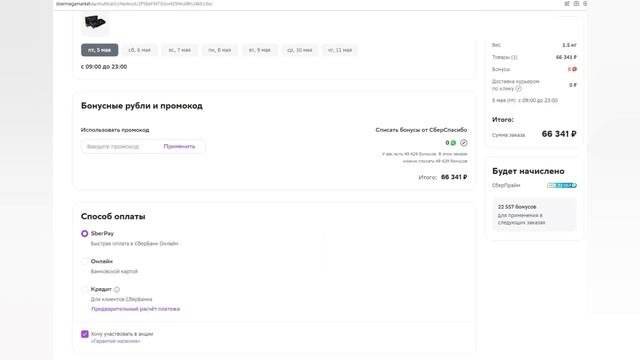Image resolution: width=640 pixels, height=360 pixels.
Task: Select Онлайн bank card payment option
Action: [x=84, y=261]
